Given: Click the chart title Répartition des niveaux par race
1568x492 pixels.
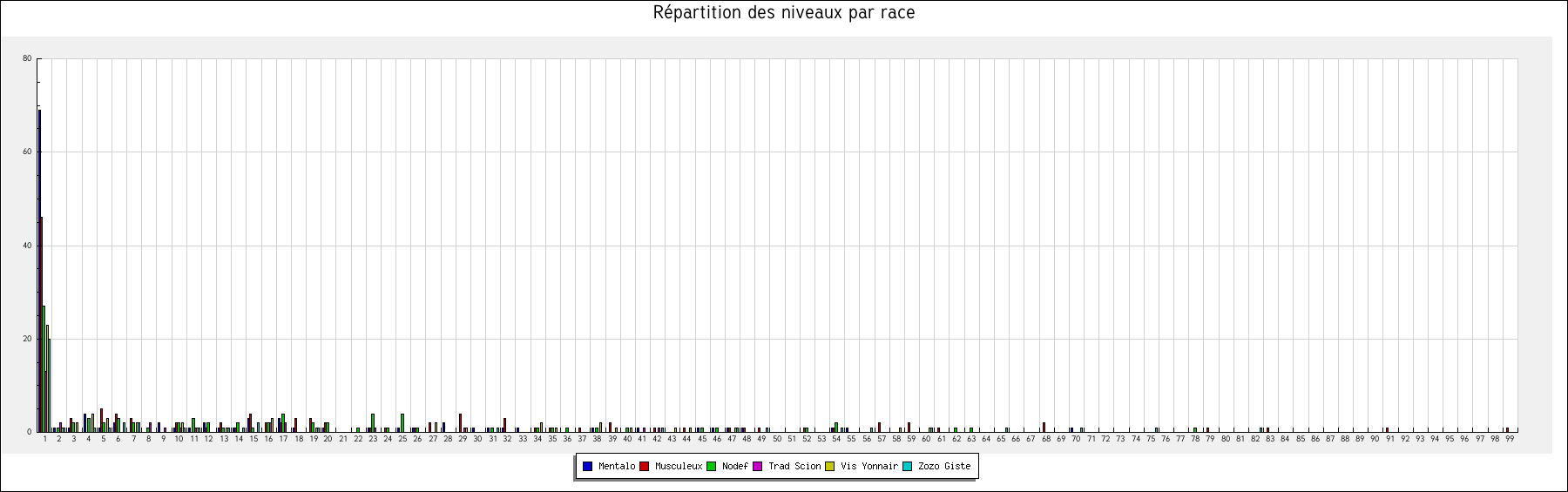Looking at the screenshot, I should [784, 13].
